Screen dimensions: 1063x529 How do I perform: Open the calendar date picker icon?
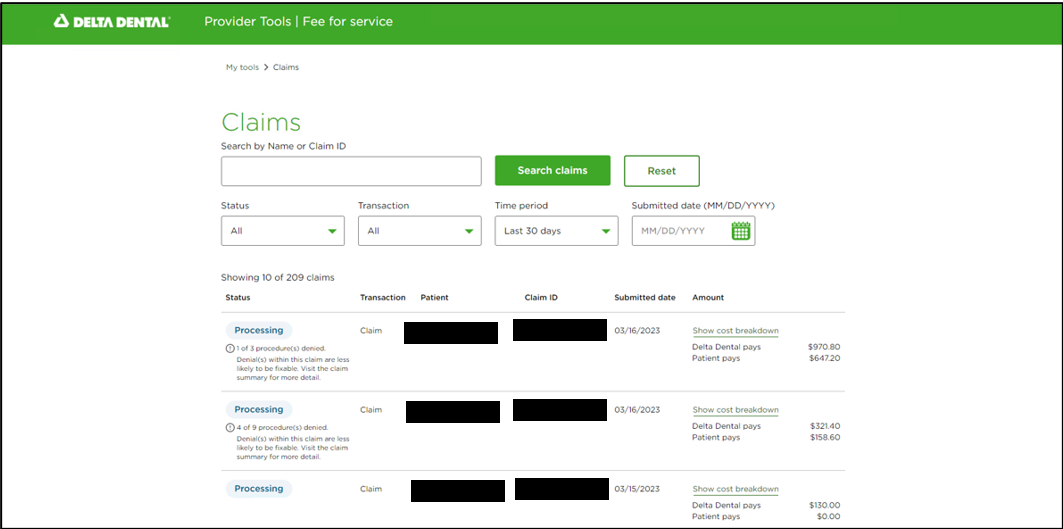pos(740,231)
